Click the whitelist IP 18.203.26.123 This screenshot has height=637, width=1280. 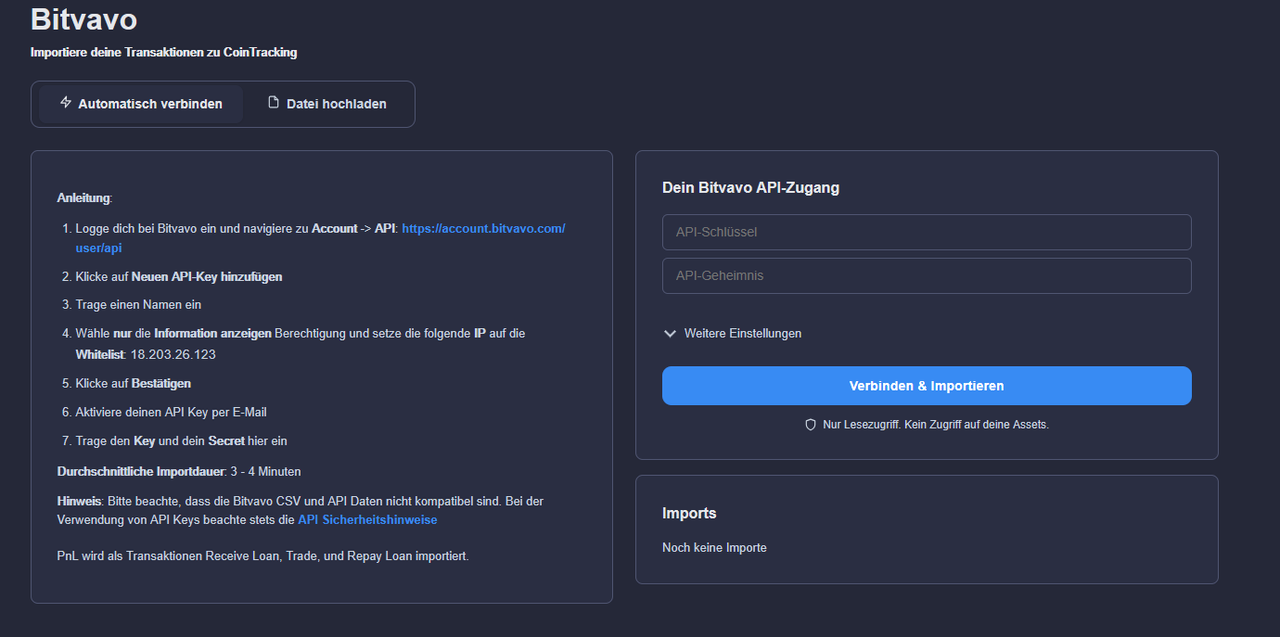tap(173, 355)
